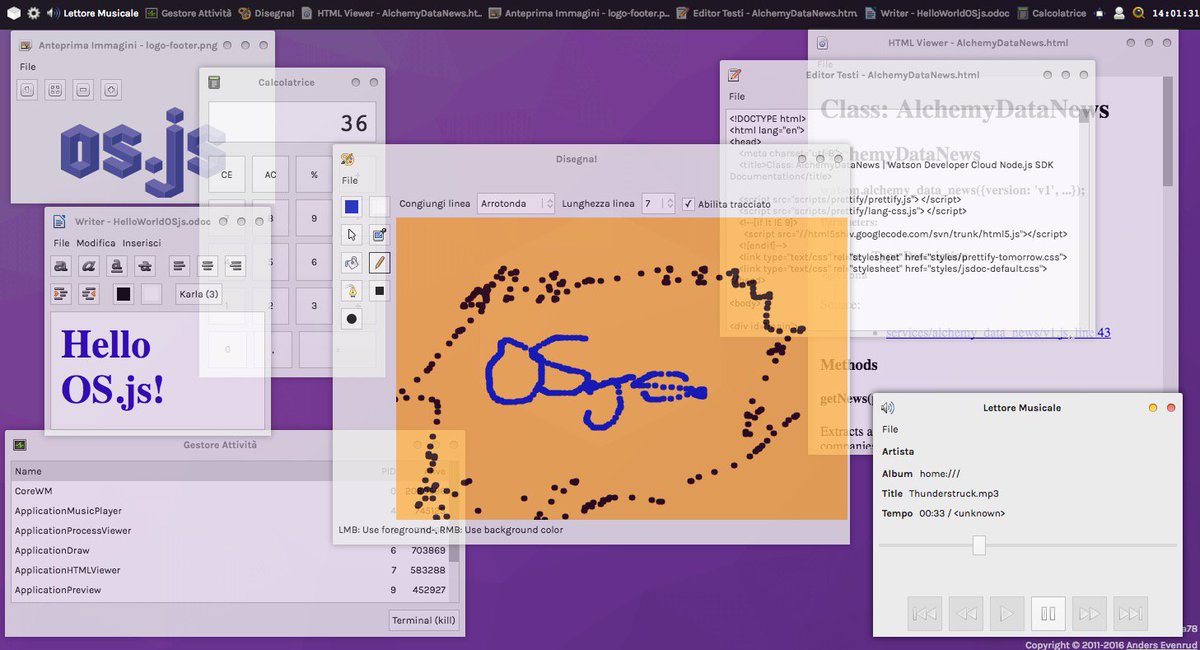Pick the path/pen nib tool in Disegna!
Screen dimensions: 1200x650
coord(351,291)
